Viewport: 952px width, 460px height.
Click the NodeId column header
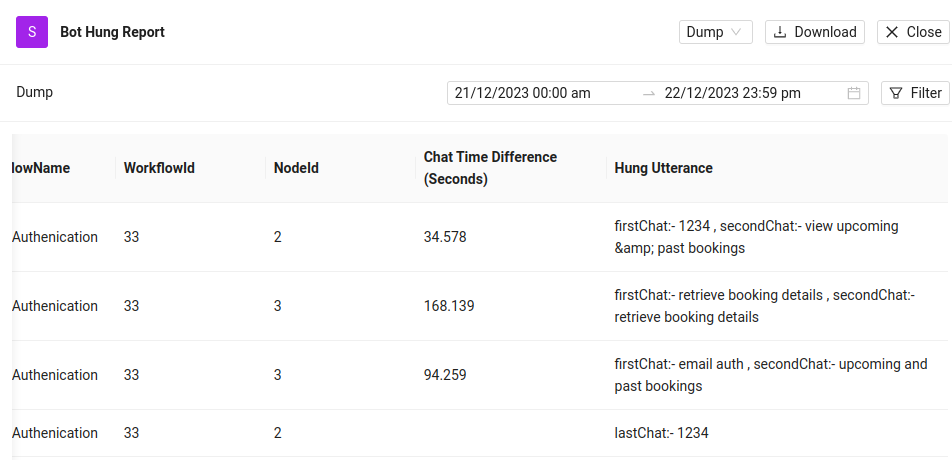click(x=296, y=168)
